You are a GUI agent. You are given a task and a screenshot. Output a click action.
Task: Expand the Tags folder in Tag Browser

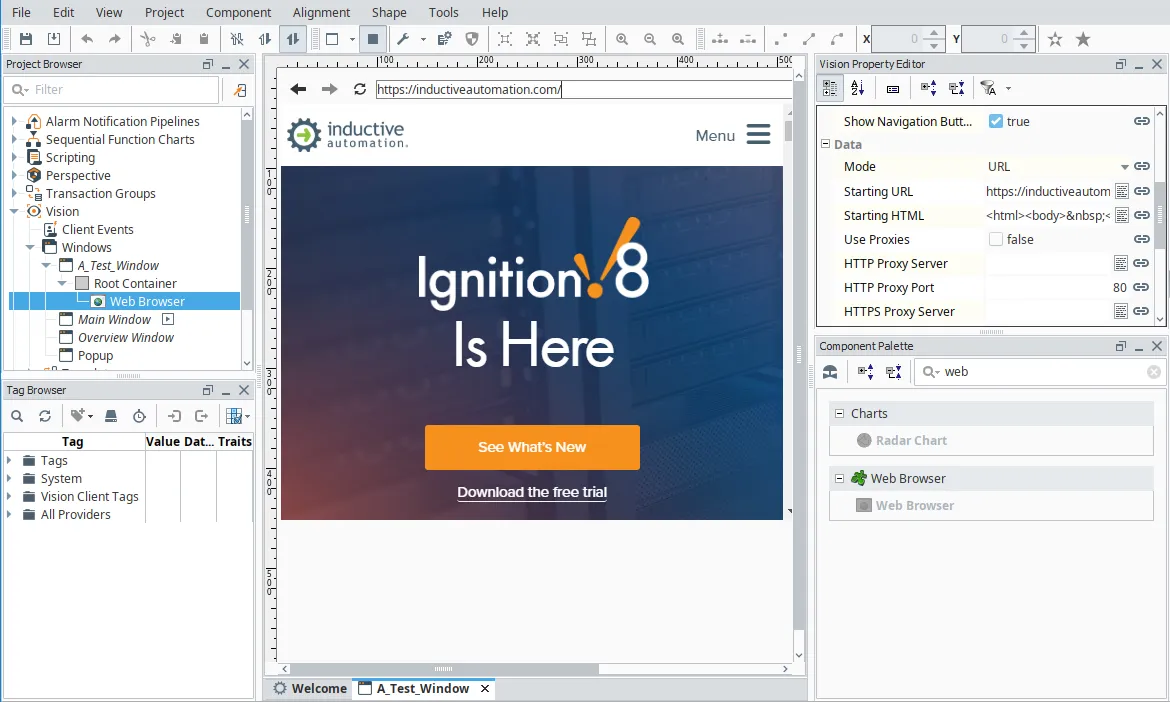[x=9, y=460]
